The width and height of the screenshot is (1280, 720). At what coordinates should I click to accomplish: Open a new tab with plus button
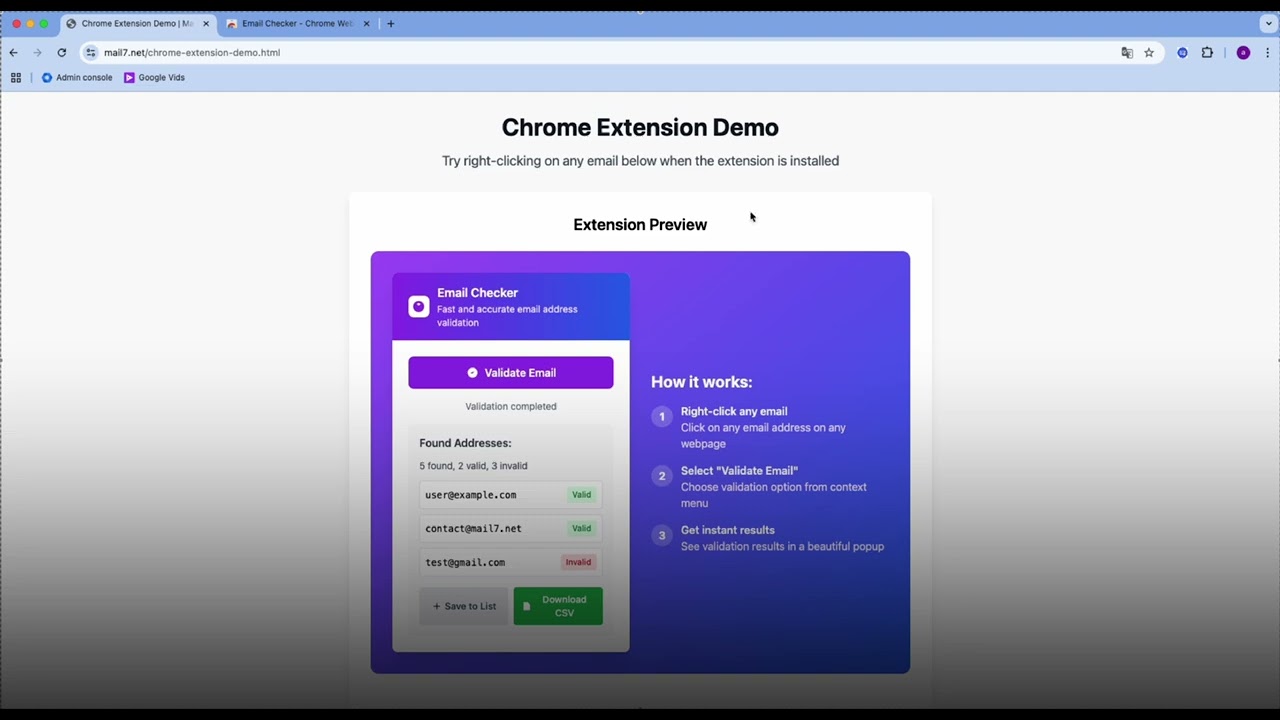tap(391, 23)
